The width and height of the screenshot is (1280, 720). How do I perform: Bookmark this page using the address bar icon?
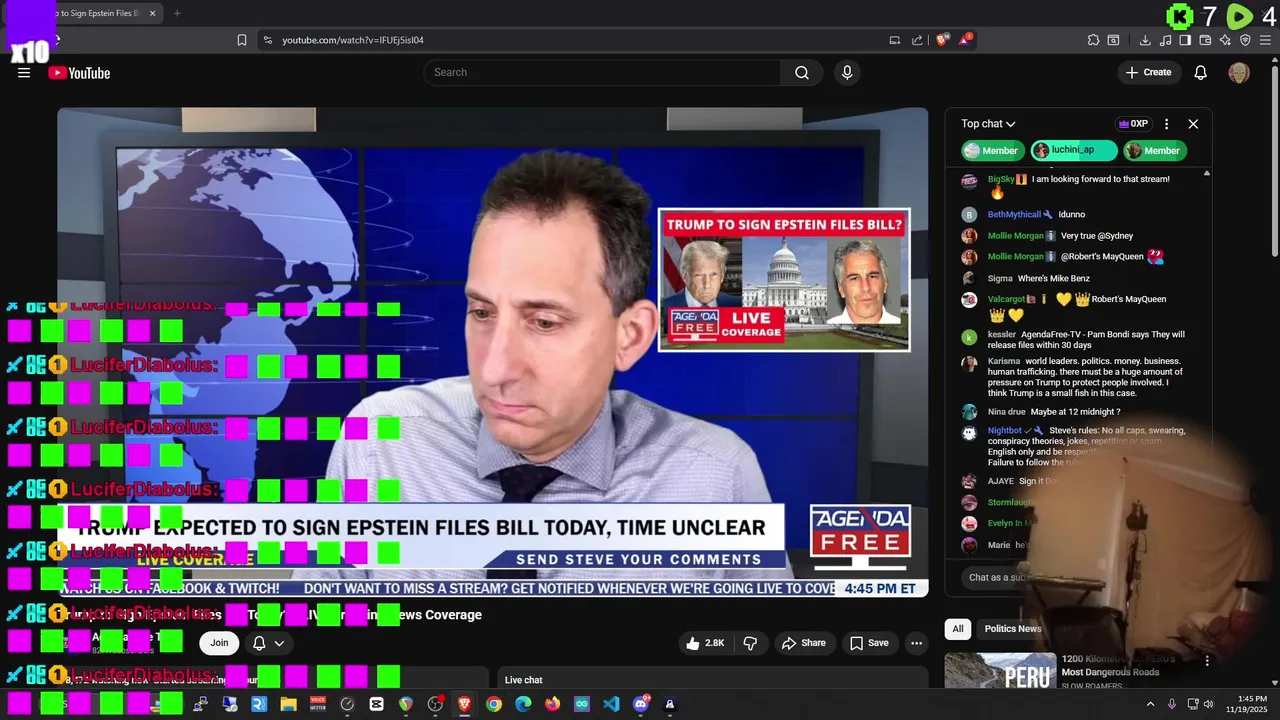click(x=242, y=40)
